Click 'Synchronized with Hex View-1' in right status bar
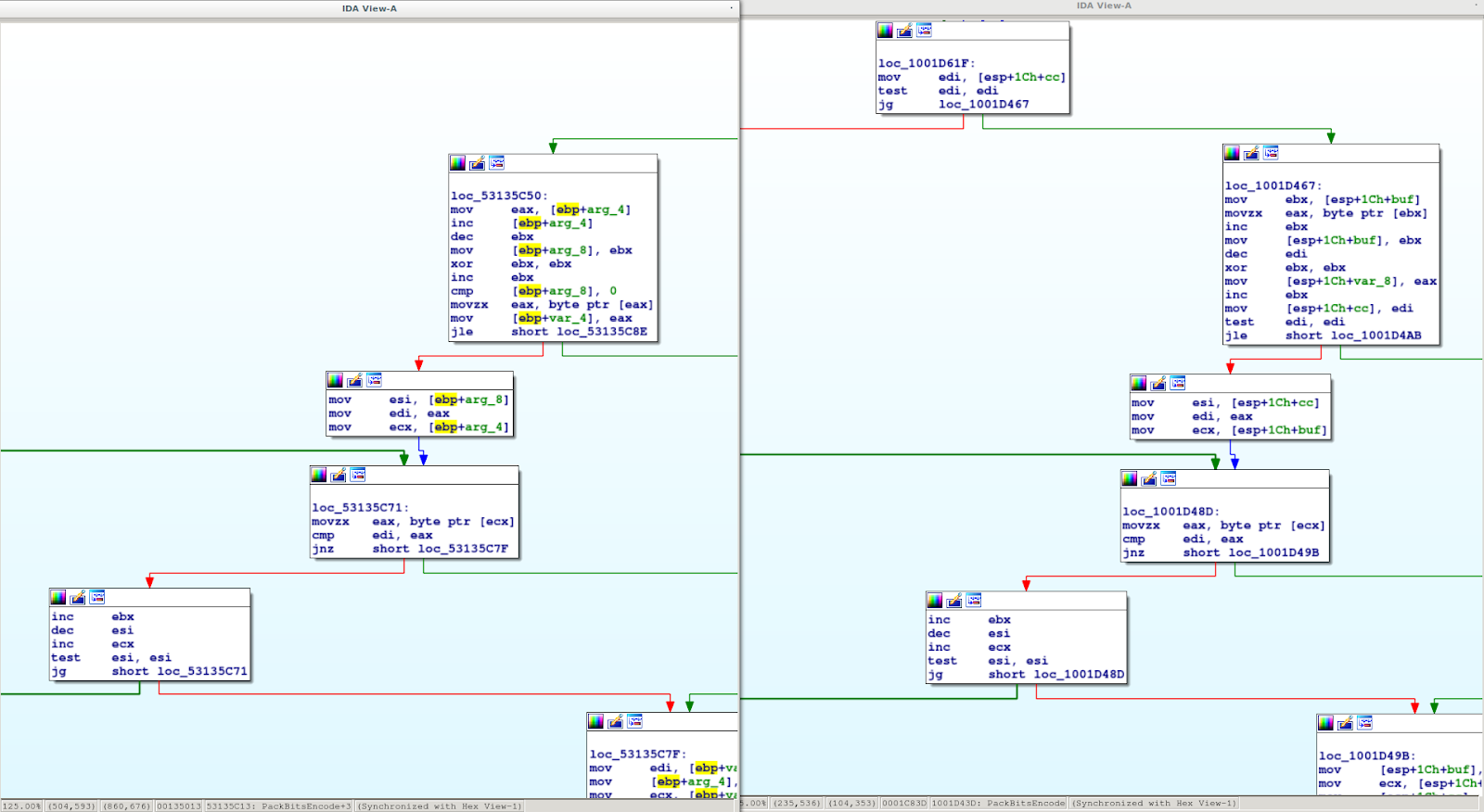Screen dimensions: 1484x812 (x=1153, y=804)
